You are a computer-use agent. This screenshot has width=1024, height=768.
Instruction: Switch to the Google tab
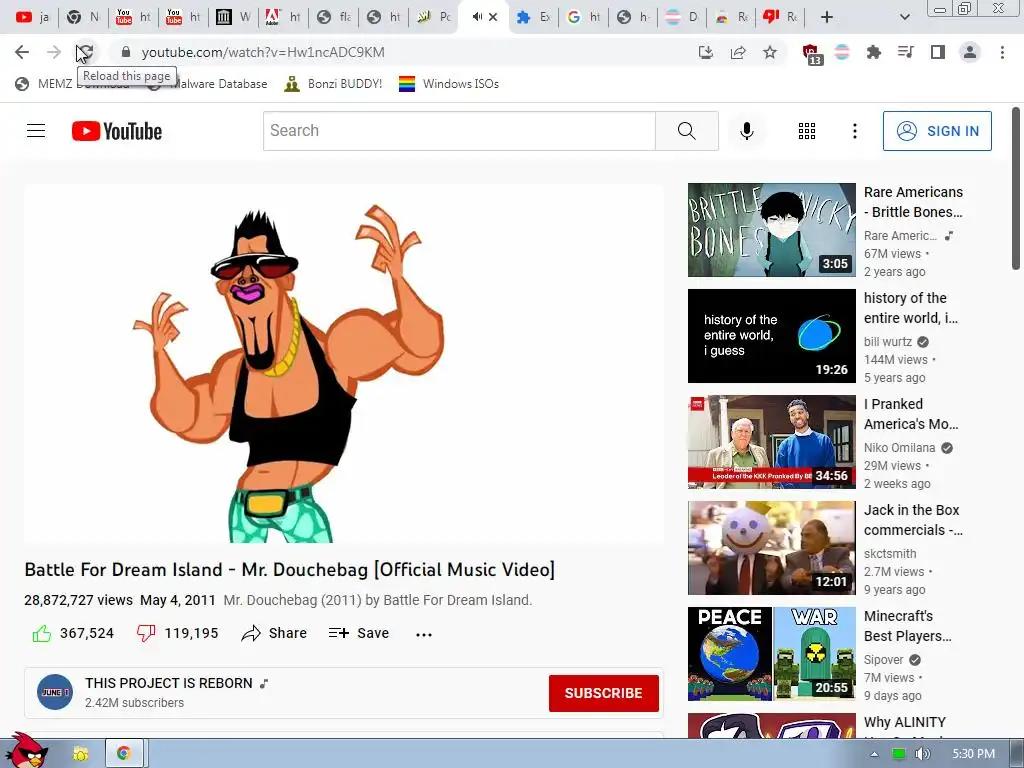tap(584, 17)
